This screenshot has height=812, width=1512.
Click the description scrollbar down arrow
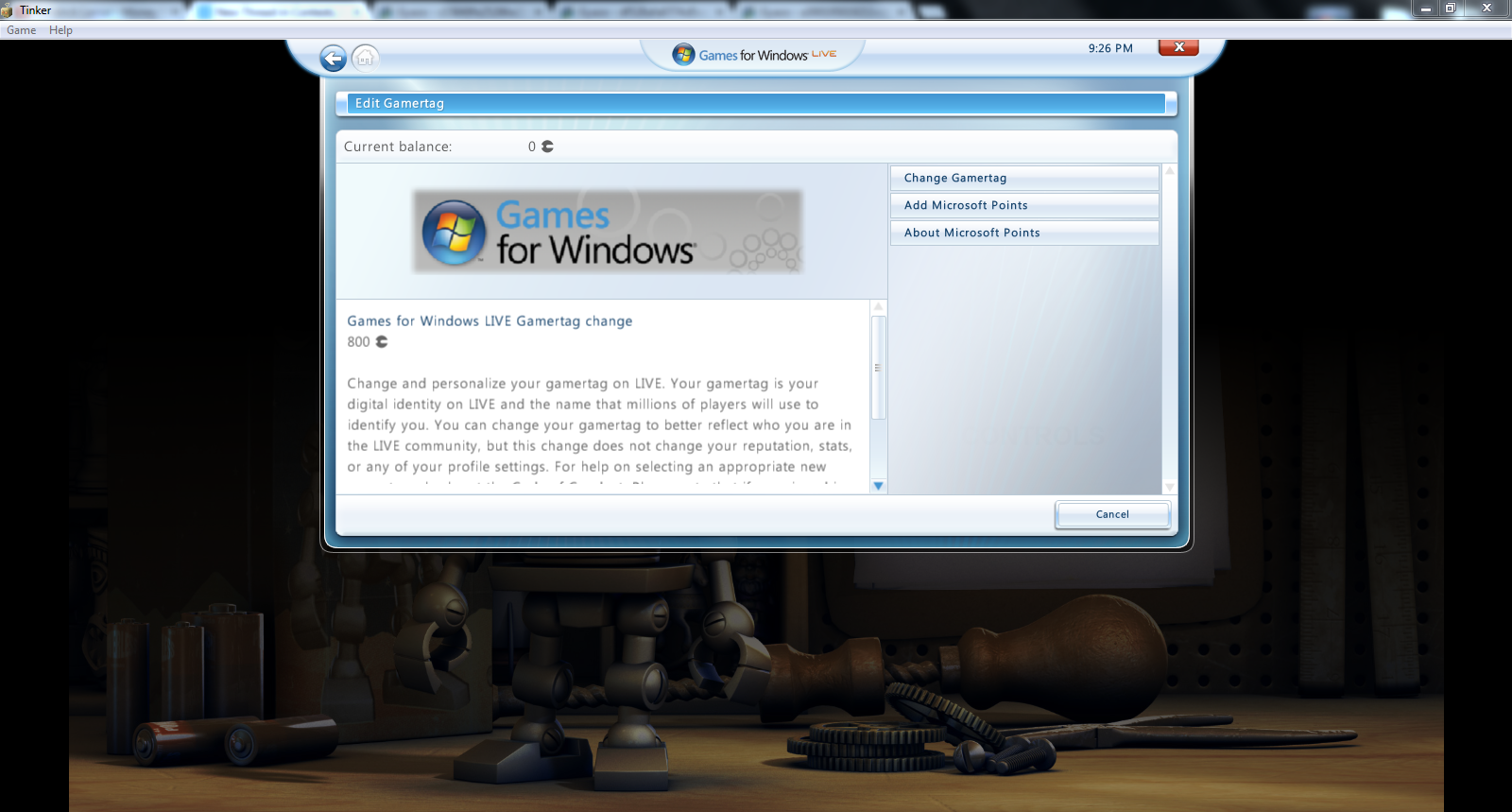[878, 486]
